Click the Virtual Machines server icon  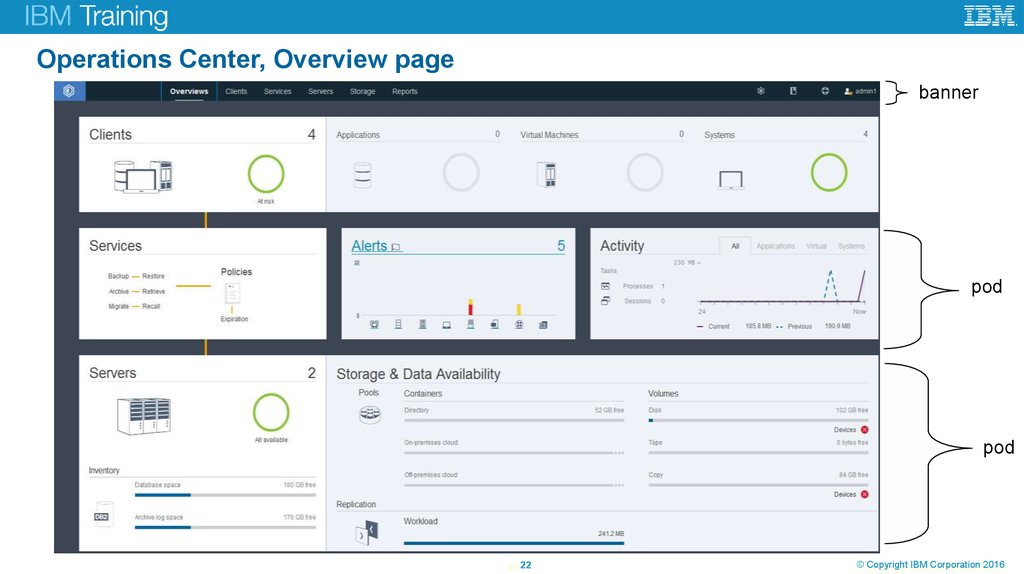point(547,174)
